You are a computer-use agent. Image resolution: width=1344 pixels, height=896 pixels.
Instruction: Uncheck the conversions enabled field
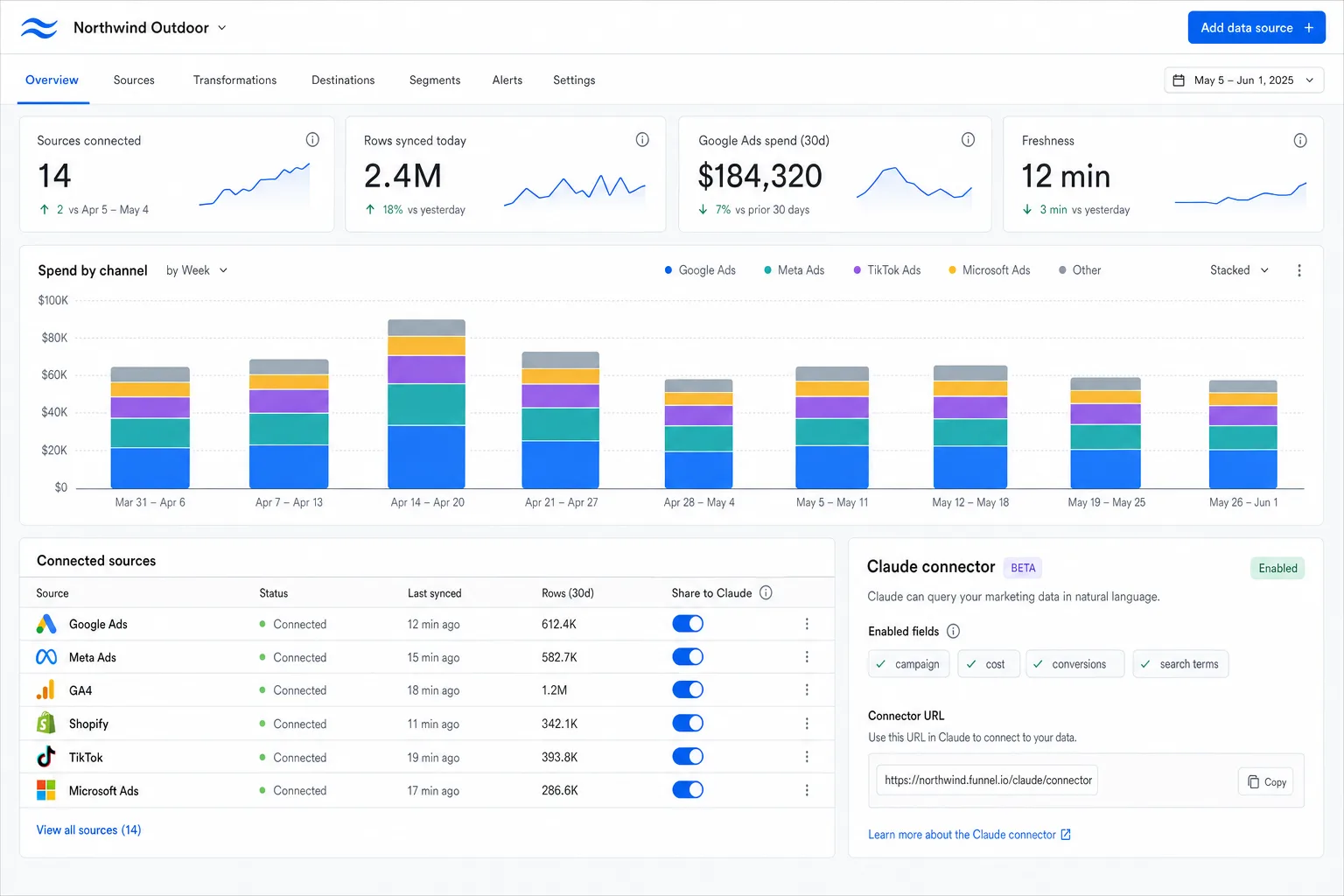click(x=1074, y=664)
